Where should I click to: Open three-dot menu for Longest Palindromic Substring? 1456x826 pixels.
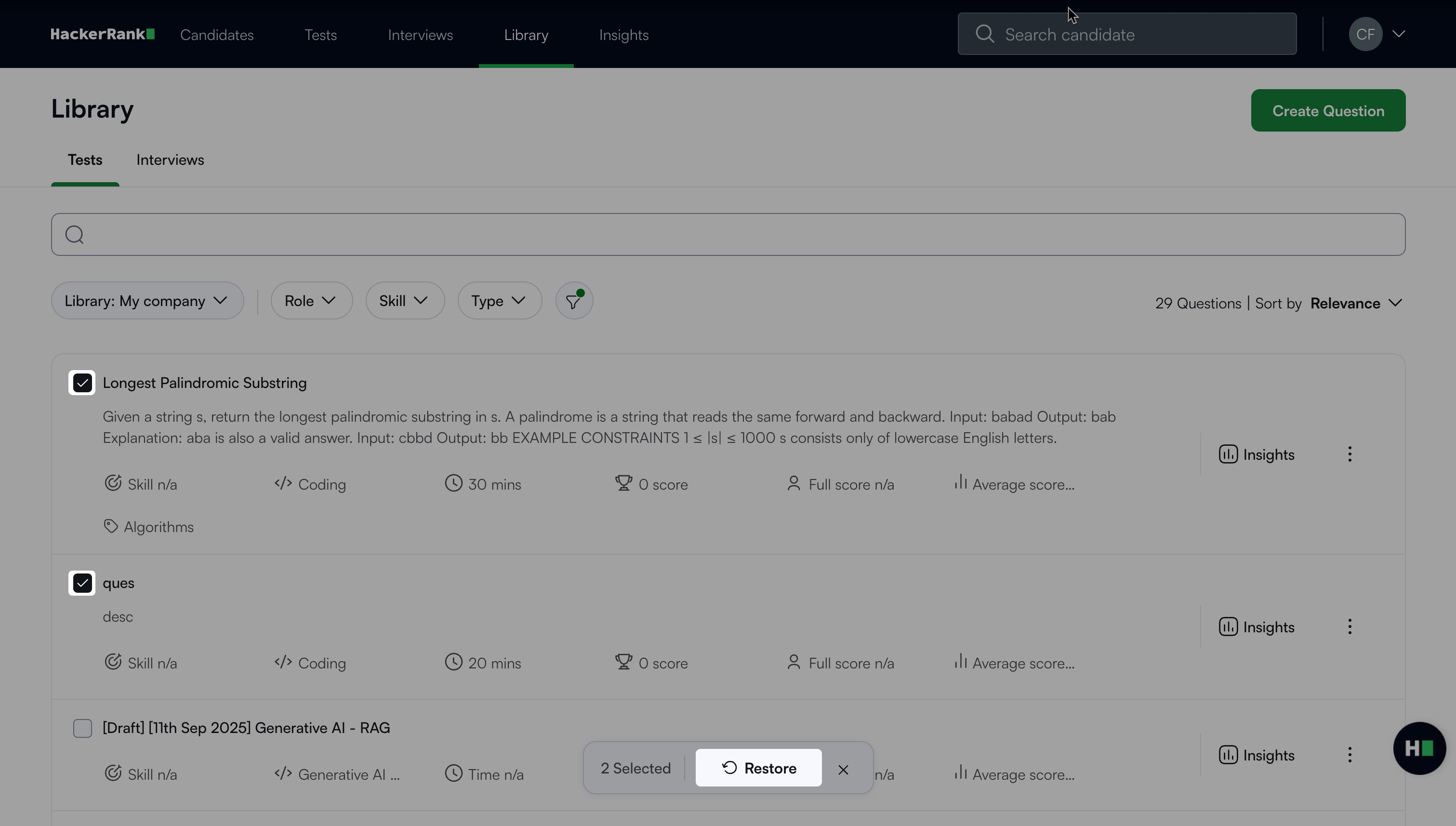coord(1350,454)
